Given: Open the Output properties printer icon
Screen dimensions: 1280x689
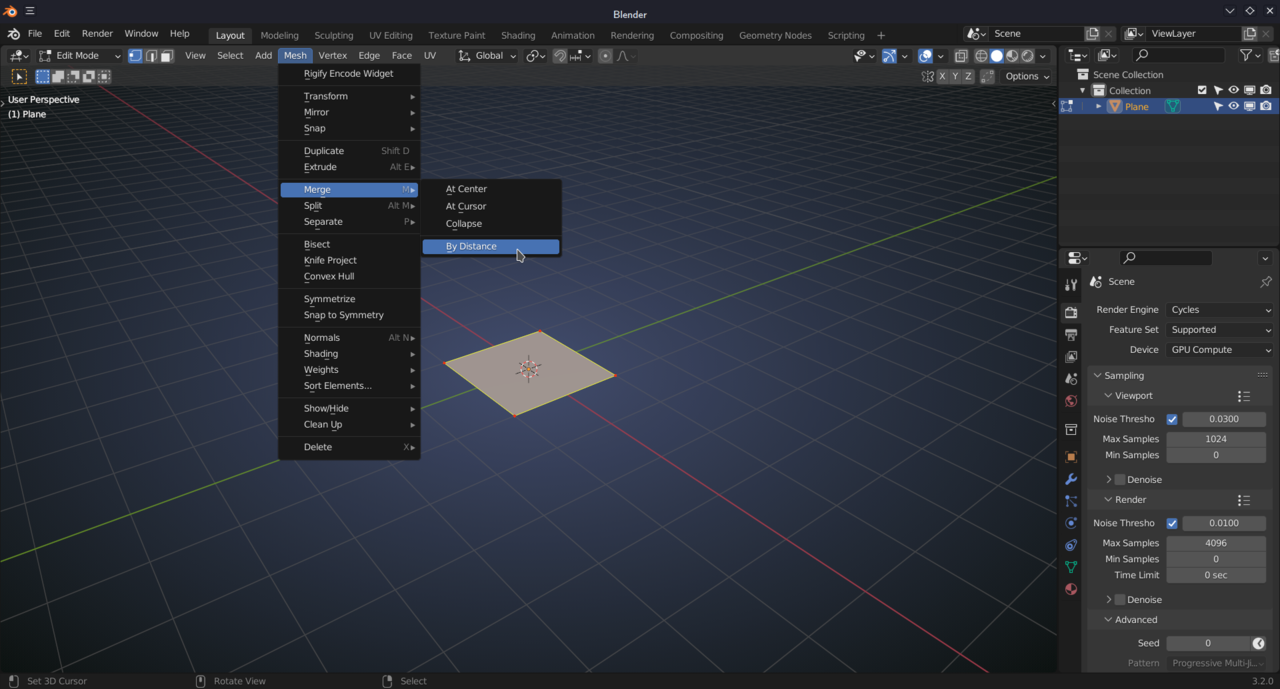Looking at the screenshot, I should [1071, 335].
